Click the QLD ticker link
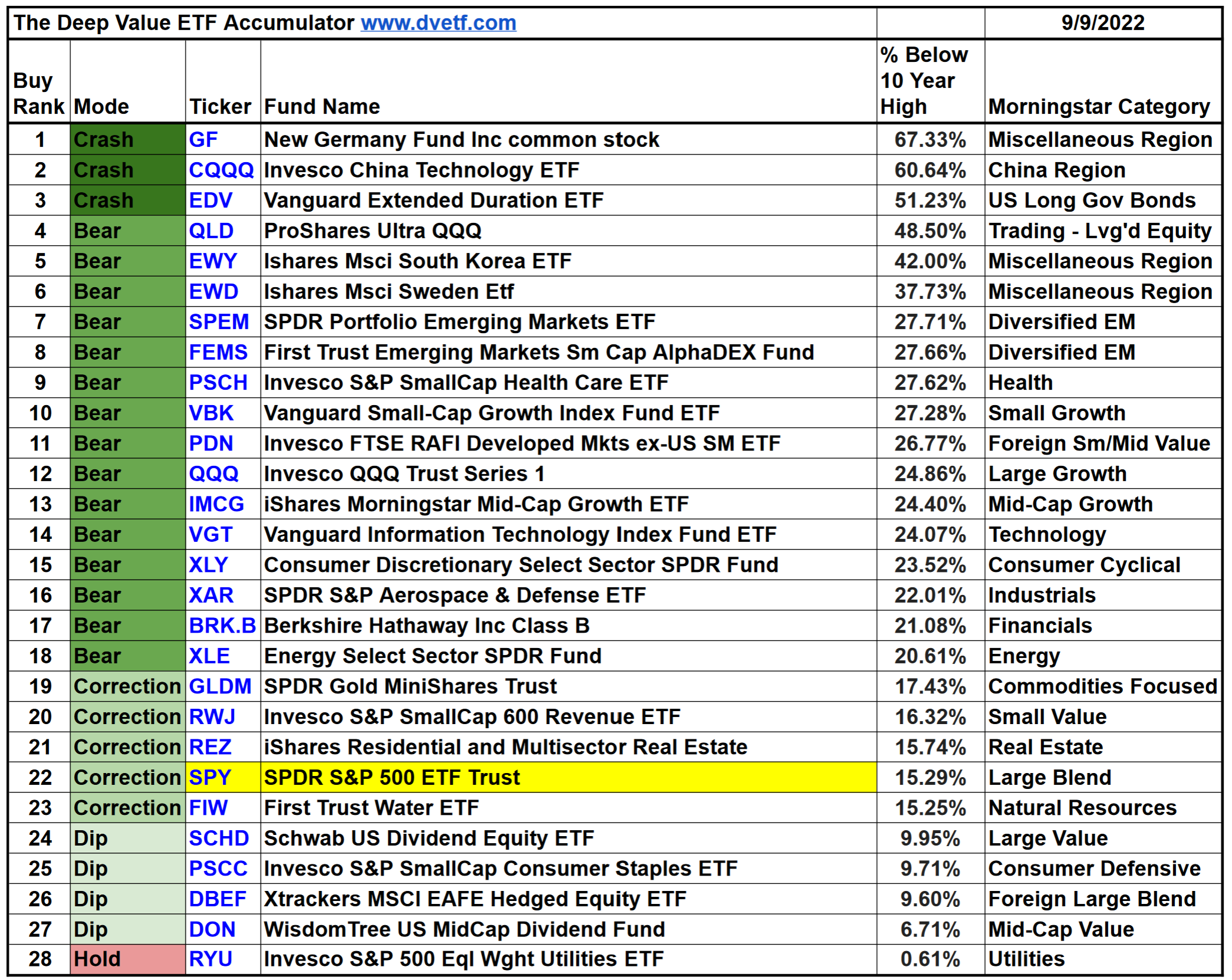This screenshot has width=1232, height=980. [211, 231]
